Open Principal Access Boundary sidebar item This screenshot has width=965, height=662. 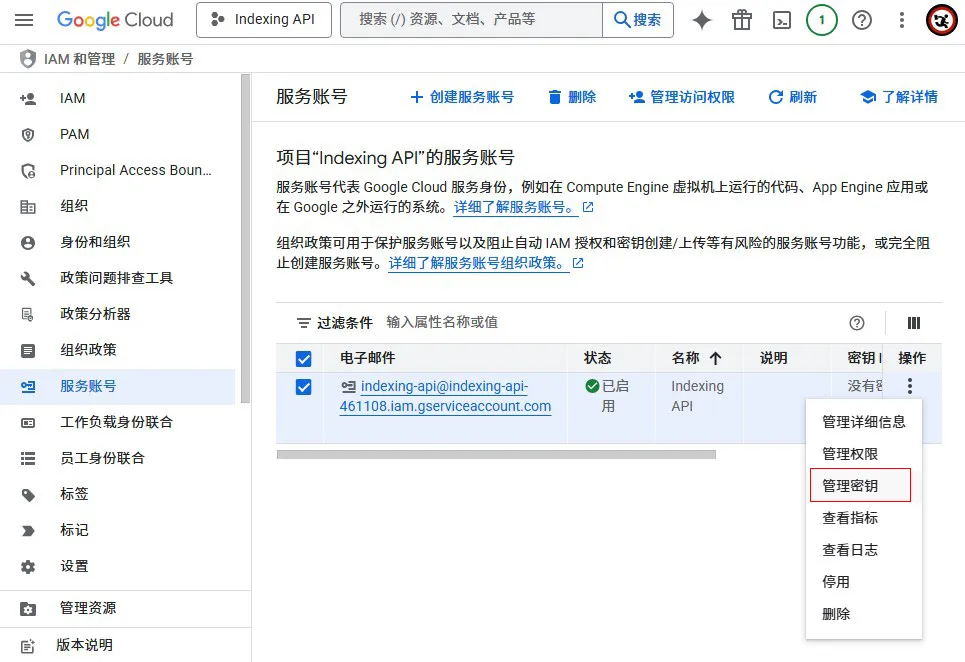118,170
